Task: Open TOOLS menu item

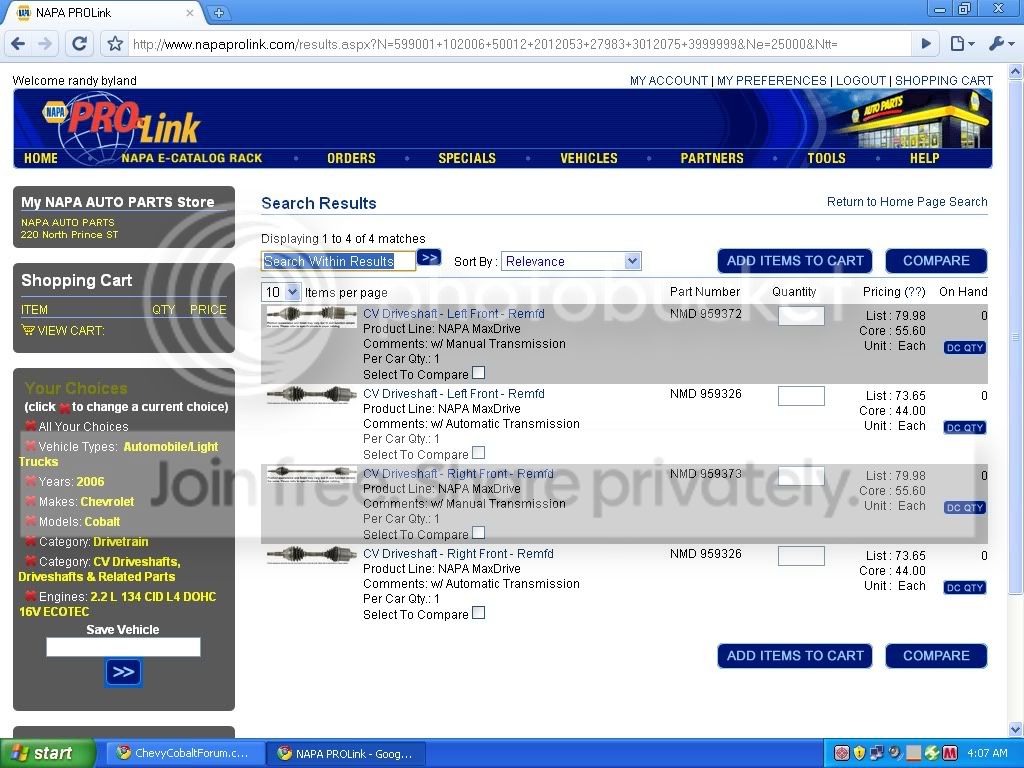Action: (826, 158)
